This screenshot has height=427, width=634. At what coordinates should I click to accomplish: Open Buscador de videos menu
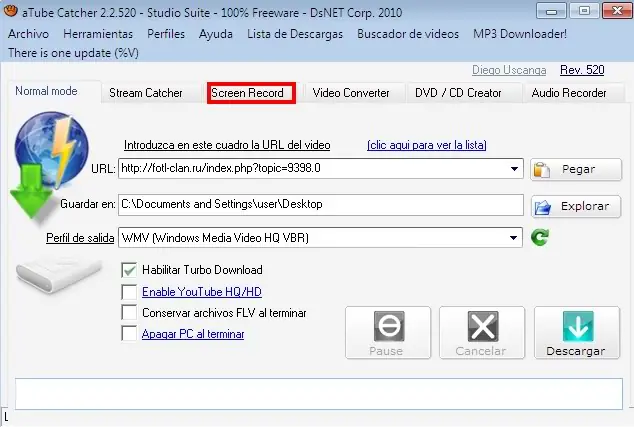pos(408,34)
